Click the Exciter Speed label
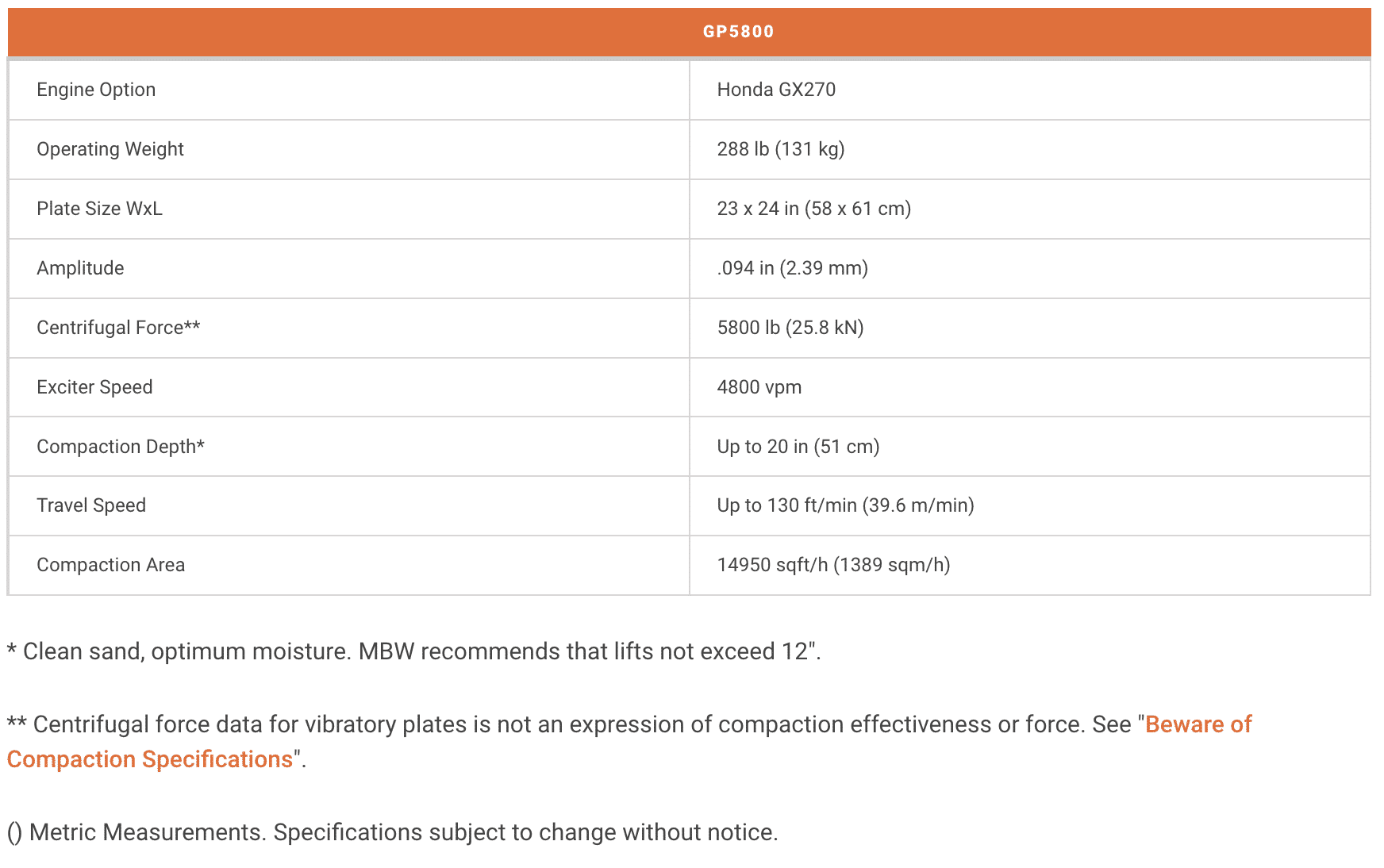This screenshot has width=1384, height=868. coord(94,387)
